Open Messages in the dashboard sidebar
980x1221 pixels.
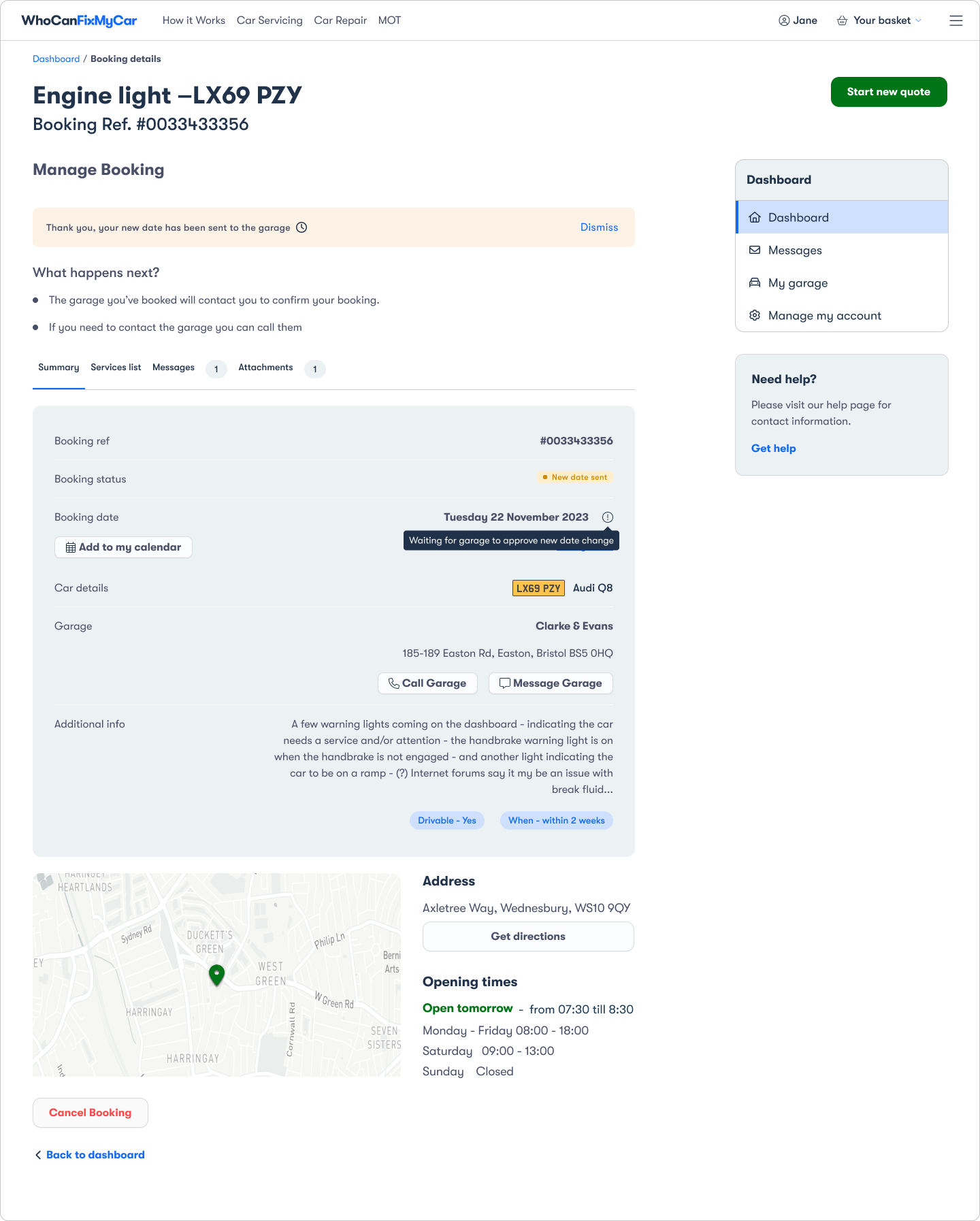(794, 250)
